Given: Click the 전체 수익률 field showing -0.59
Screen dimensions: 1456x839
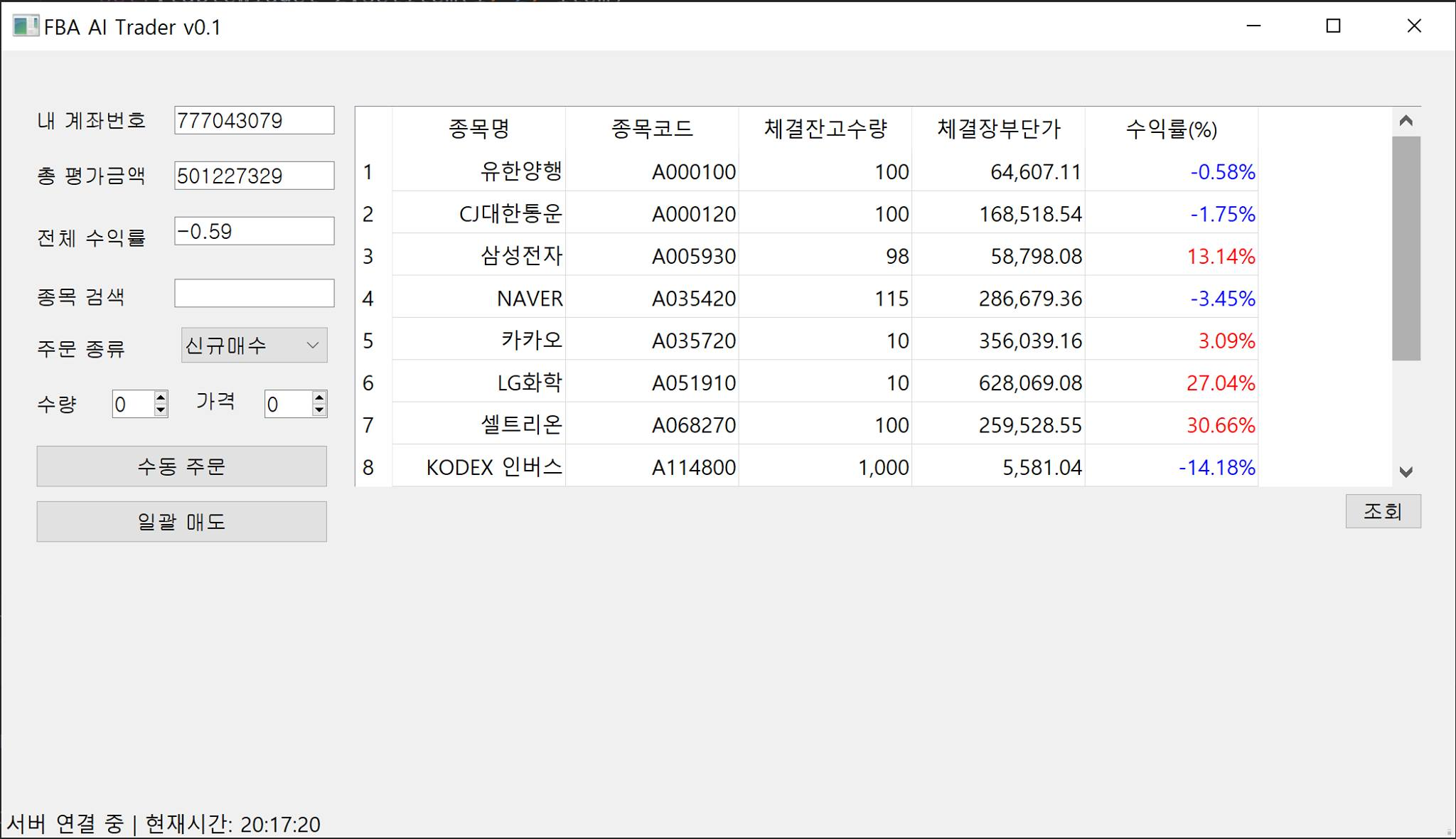Looking at the screenshot, I should click(255, 231).
